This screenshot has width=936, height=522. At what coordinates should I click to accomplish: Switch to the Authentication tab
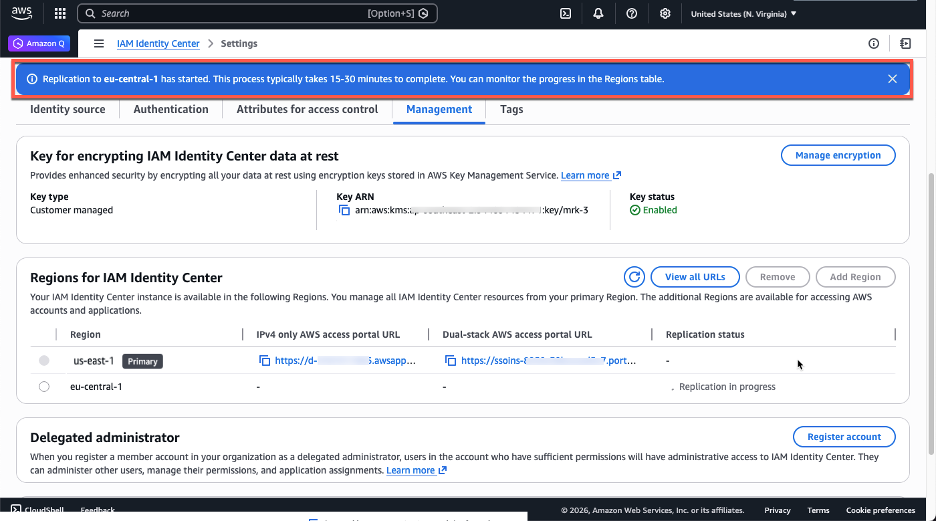click(x=171, y=110)
